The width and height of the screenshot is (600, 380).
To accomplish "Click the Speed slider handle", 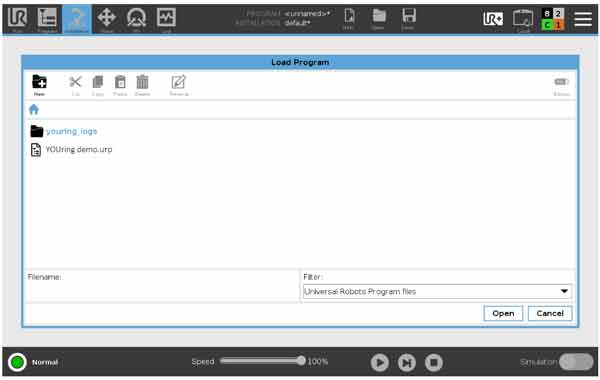I will tap(301, 360).
